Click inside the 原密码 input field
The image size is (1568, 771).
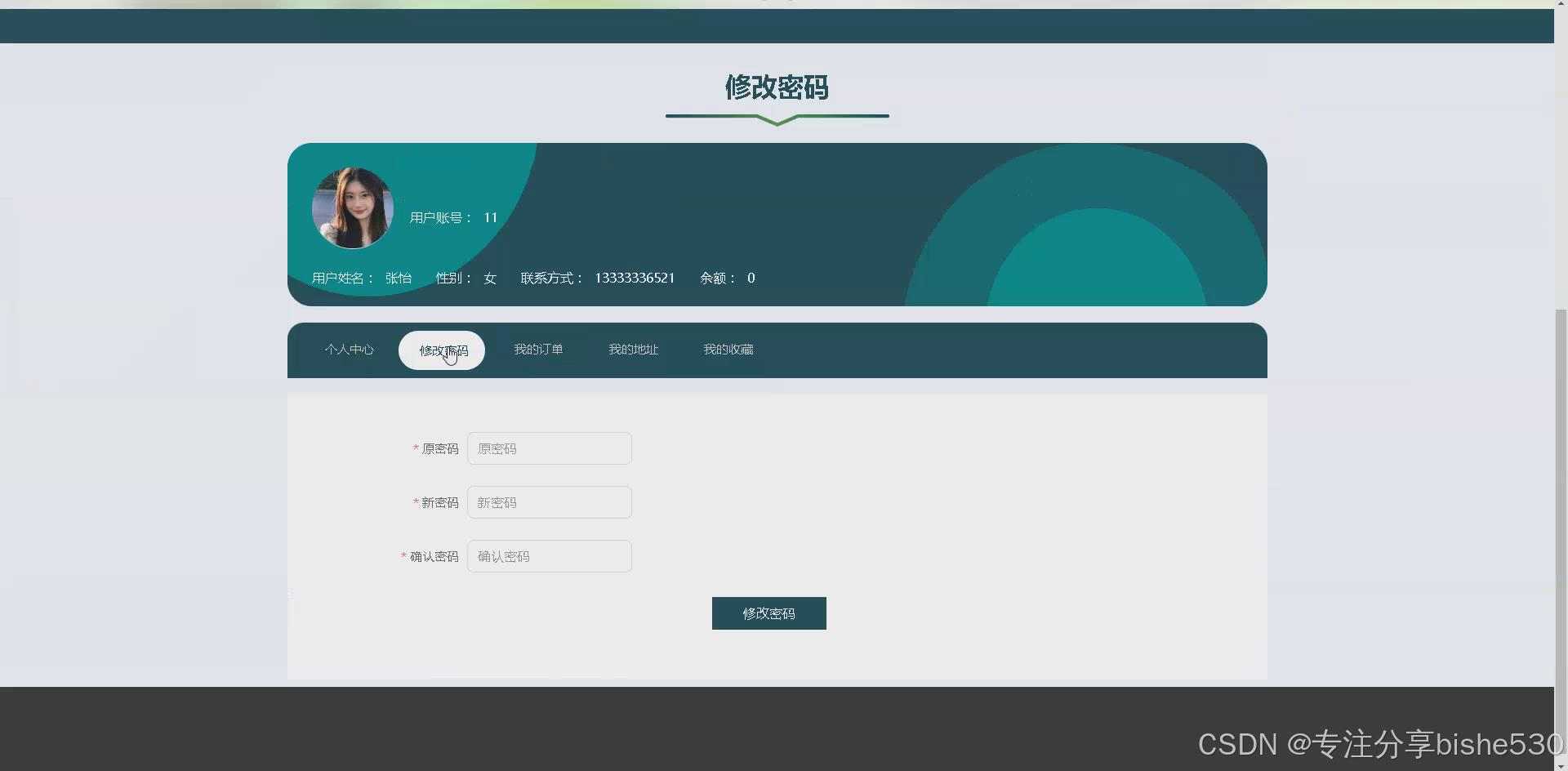[x=549, y=448]
